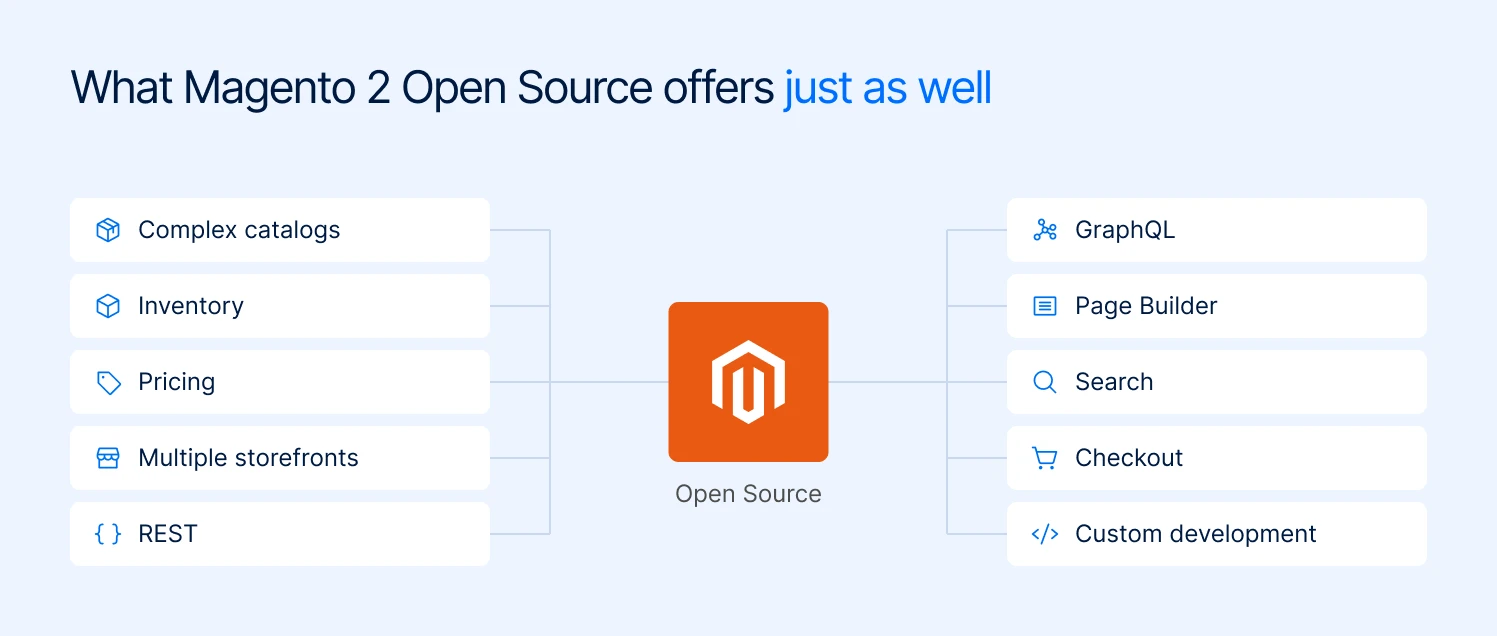Screen dimensions: 1497x636
Task: Select the "Page Builder" label
Action: pos(1146,306)
